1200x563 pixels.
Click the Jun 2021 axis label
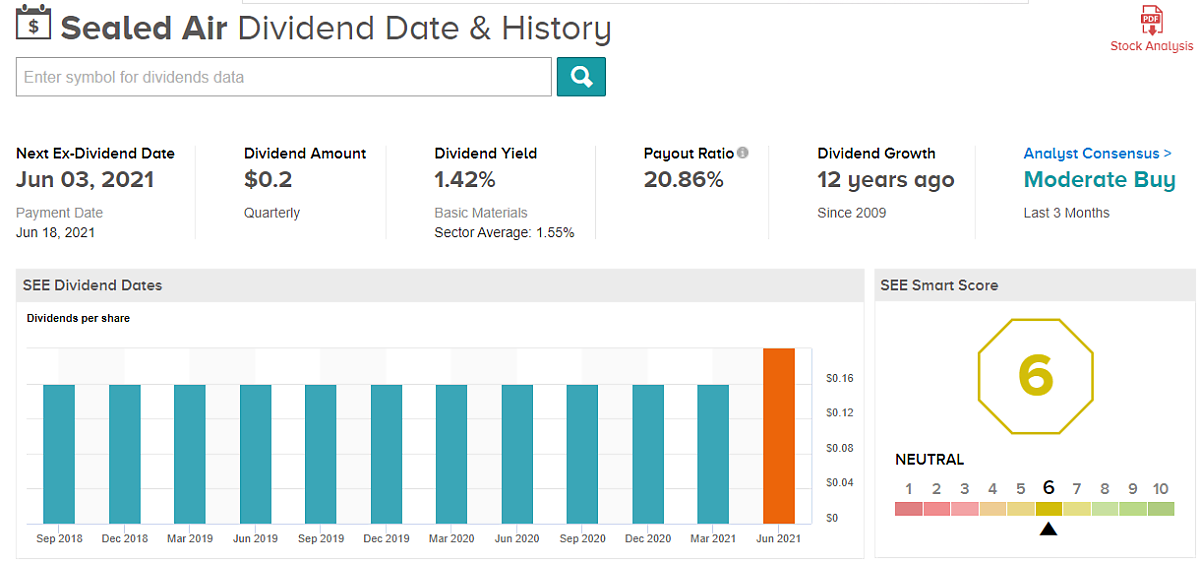(779, 539)
